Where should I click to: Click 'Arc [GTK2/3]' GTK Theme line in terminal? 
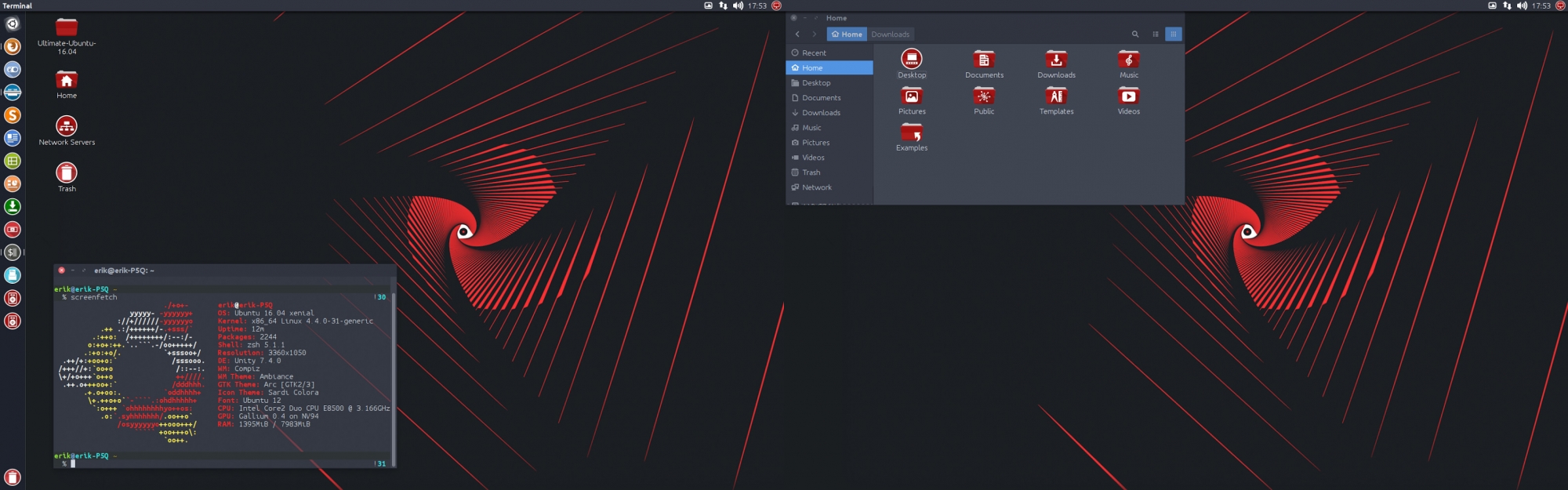pos(289,385)
